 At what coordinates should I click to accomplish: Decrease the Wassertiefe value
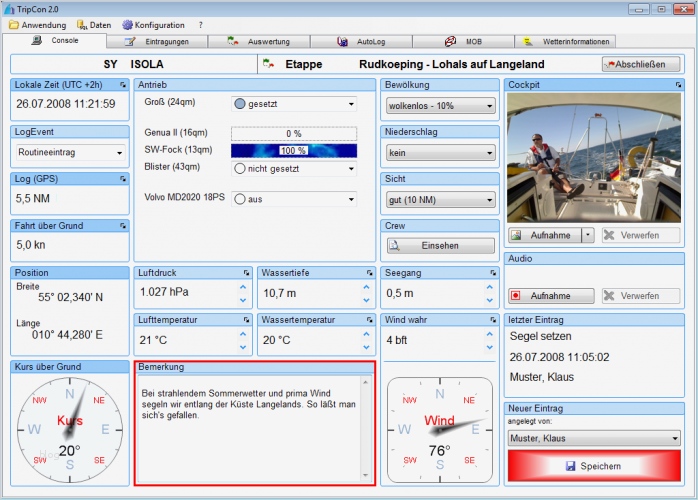[366, 300]
